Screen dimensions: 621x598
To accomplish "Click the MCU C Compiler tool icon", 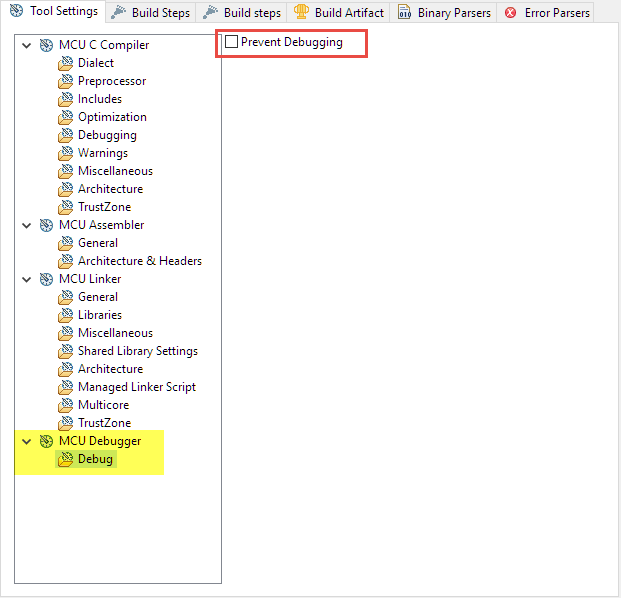I will pyautogui.click(x=46, y=45).
